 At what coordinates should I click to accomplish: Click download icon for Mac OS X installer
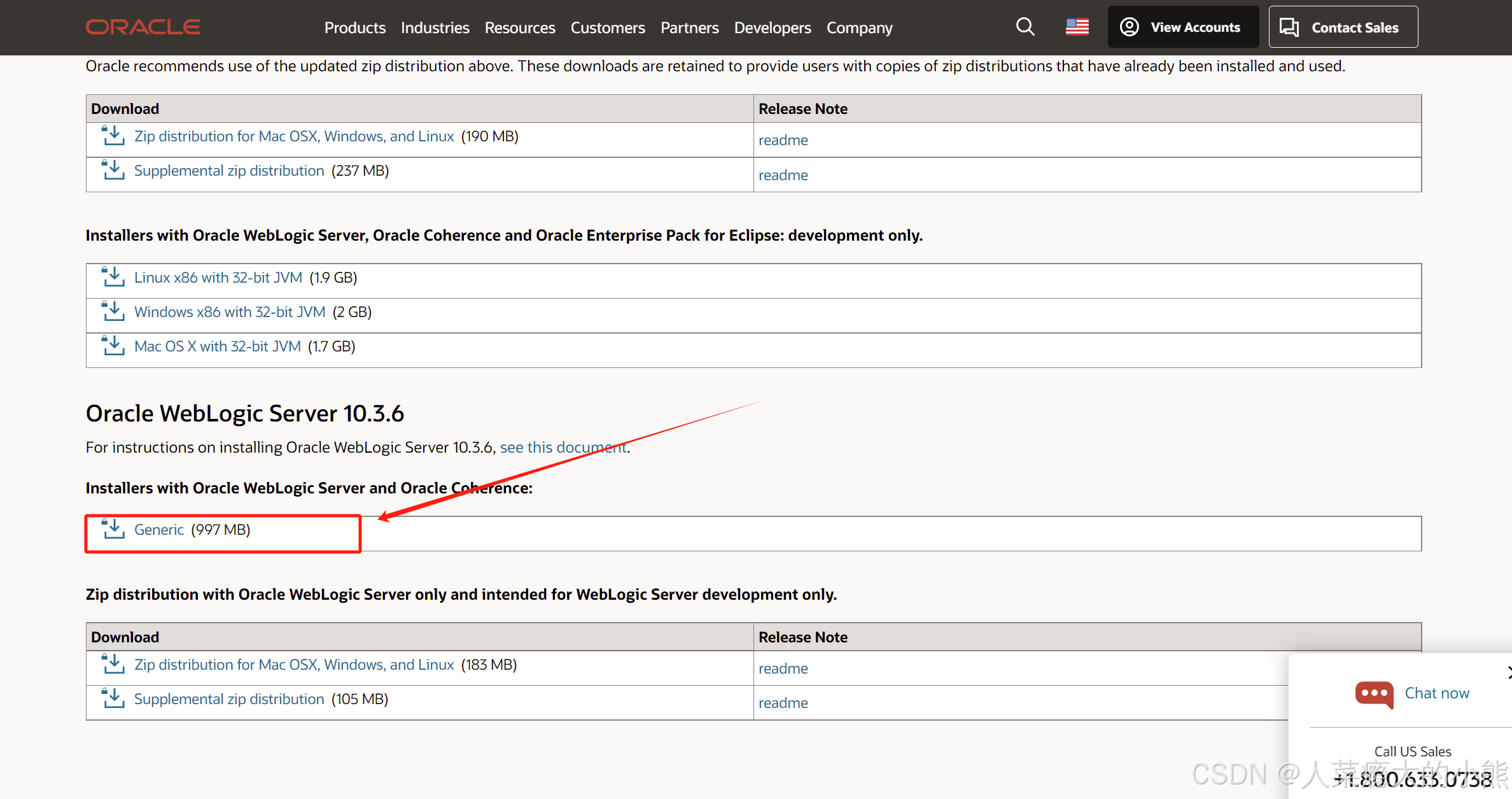(113, 346)
